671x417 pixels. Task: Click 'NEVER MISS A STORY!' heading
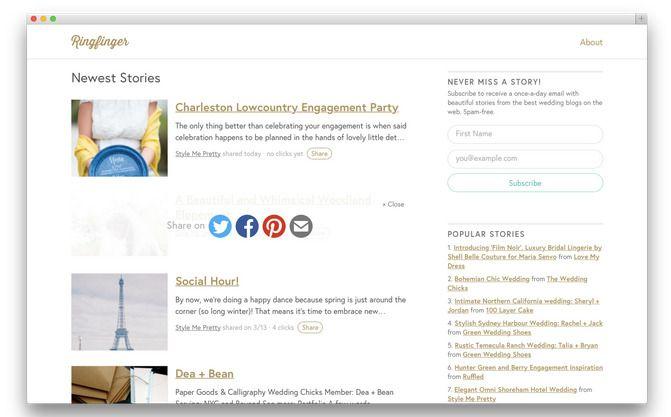pyautogui.click(x=494, y=82)
